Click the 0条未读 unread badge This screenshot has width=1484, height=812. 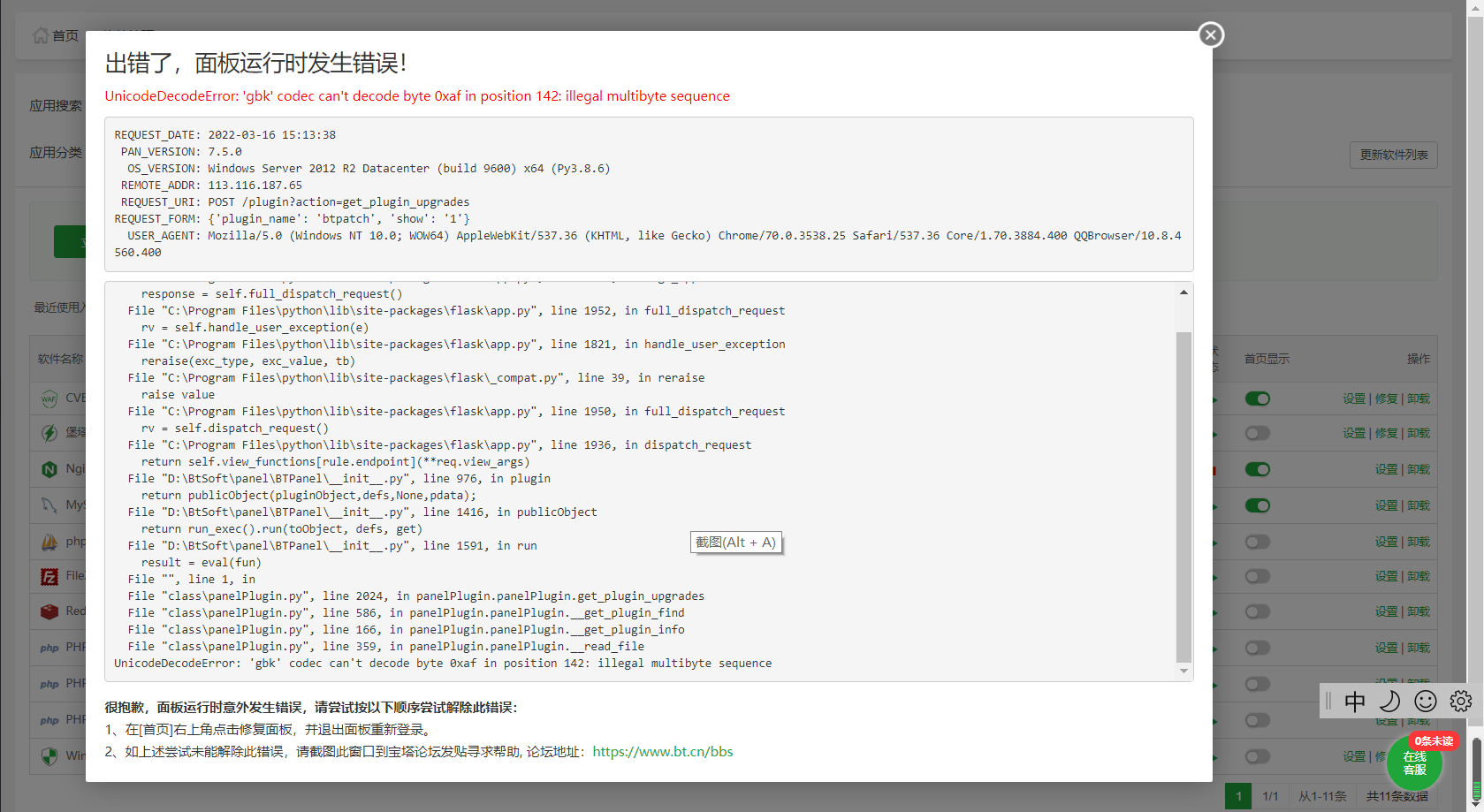[x=1434, y=740]
